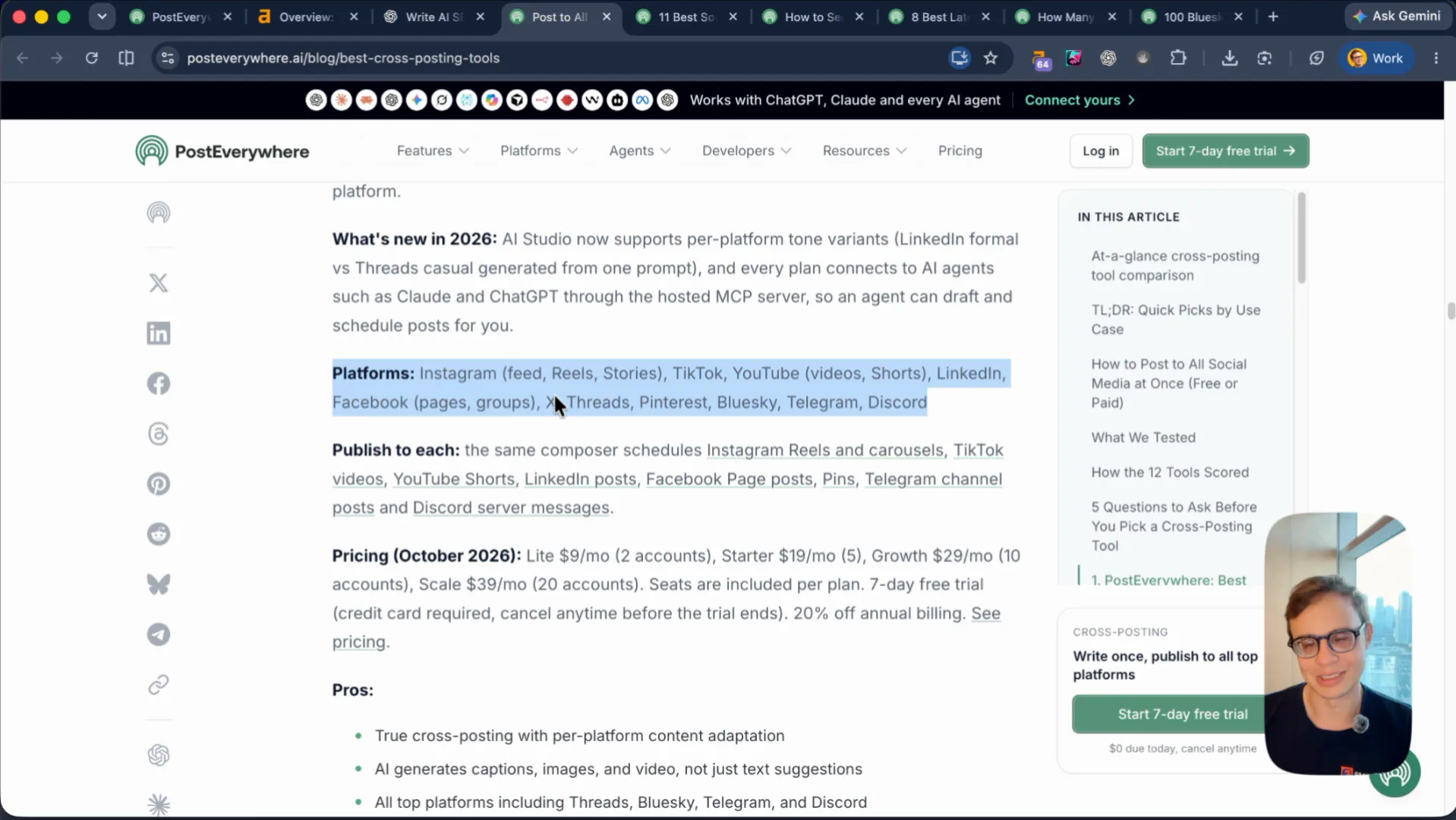The image size is (1456, 820).
Task: Open 'Discord server messages' link
Action: click(511, 508)
